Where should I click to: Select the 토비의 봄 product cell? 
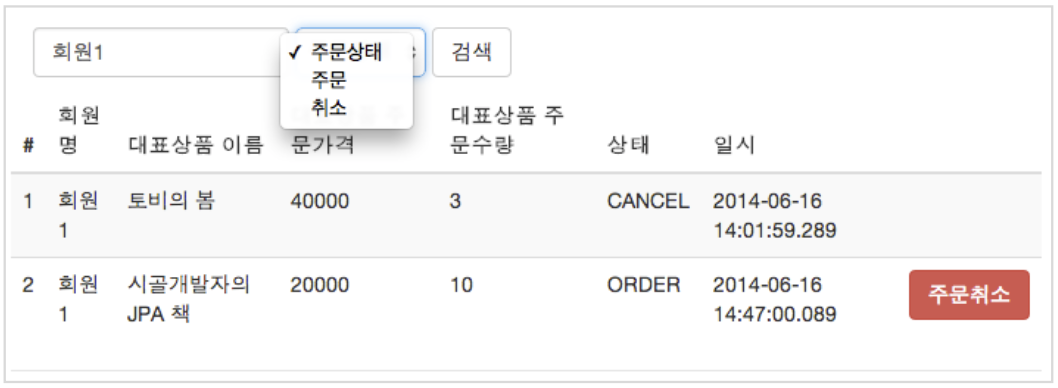pyautogui.click(x=171, y=200)
